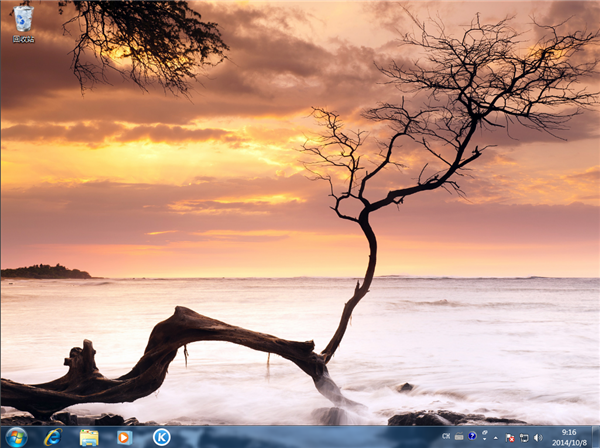Click the 9:16 taskbar clock
Image resolution: width=600 pixels, height=448 pixels.
tap(569, 432)
